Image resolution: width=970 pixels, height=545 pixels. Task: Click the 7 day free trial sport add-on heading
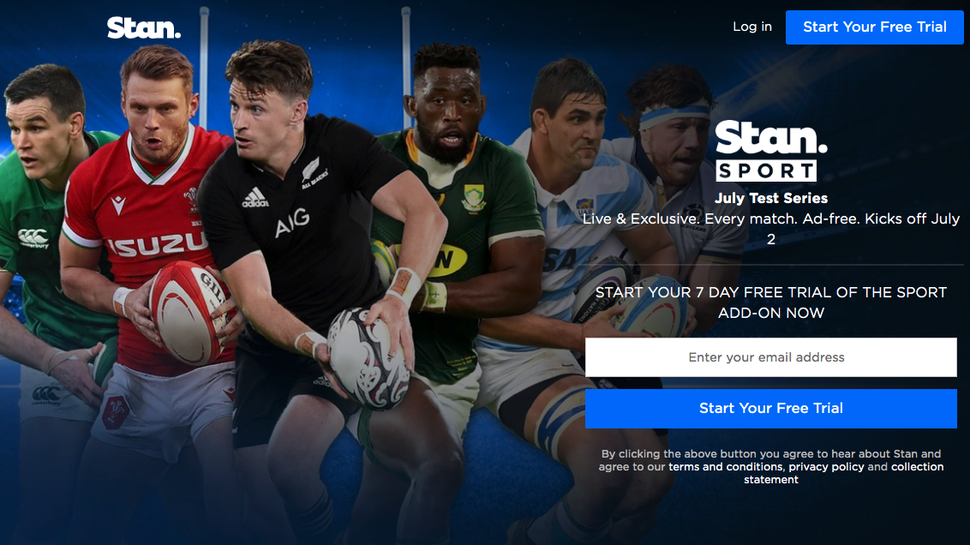771,302
